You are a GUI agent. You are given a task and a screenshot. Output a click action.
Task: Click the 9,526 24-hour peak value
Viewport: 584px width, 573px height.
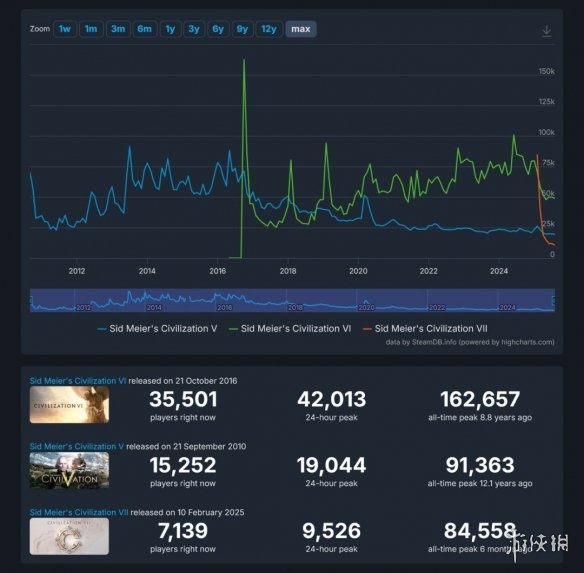pyautogui.click(x=331, y=531)
